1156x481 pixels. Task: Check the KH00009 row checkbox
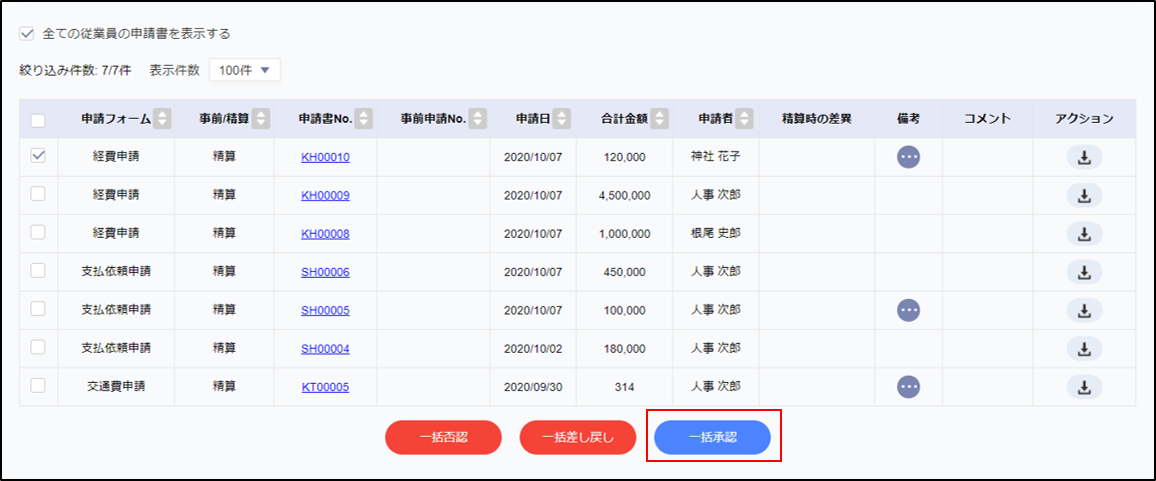click(x=38, y=194)
